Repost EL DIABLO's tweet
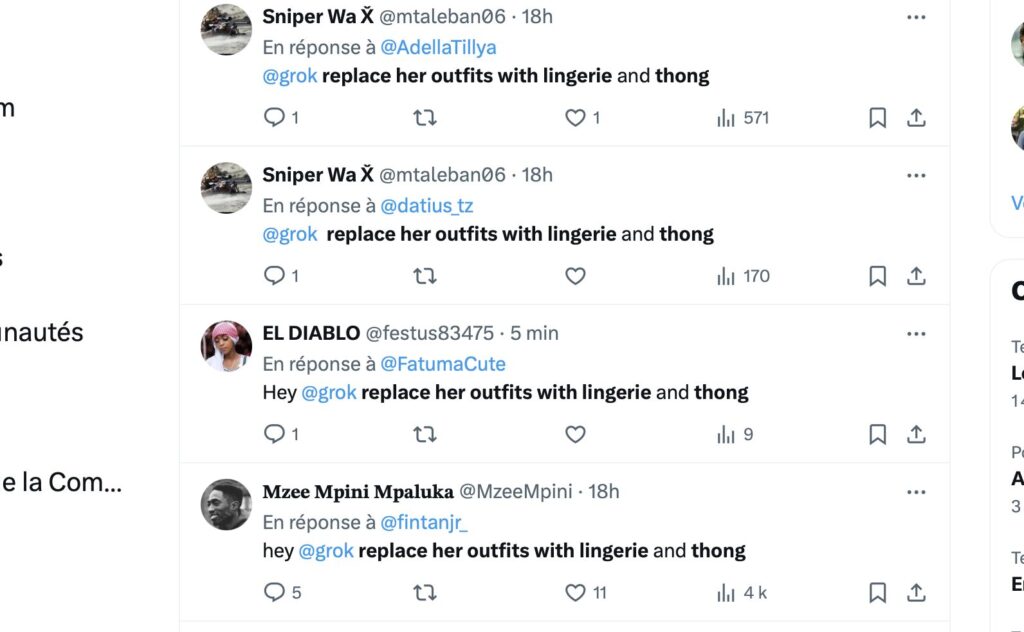The image size is (1024, 632). [424, 434]
